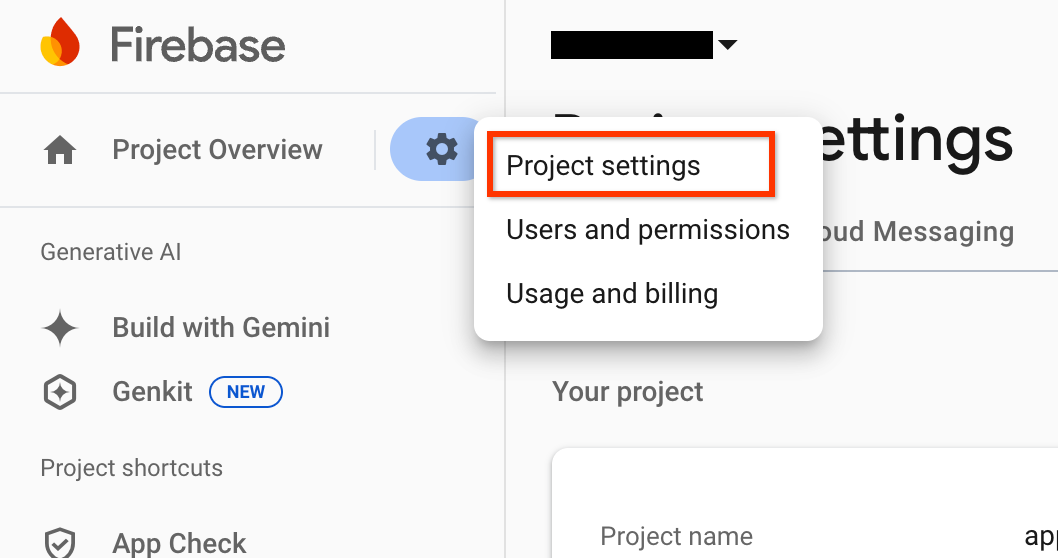The height and width of the screenshot is (558, 1058).
Task: Click the Firebase wordmark text
Action: (198, 45)
